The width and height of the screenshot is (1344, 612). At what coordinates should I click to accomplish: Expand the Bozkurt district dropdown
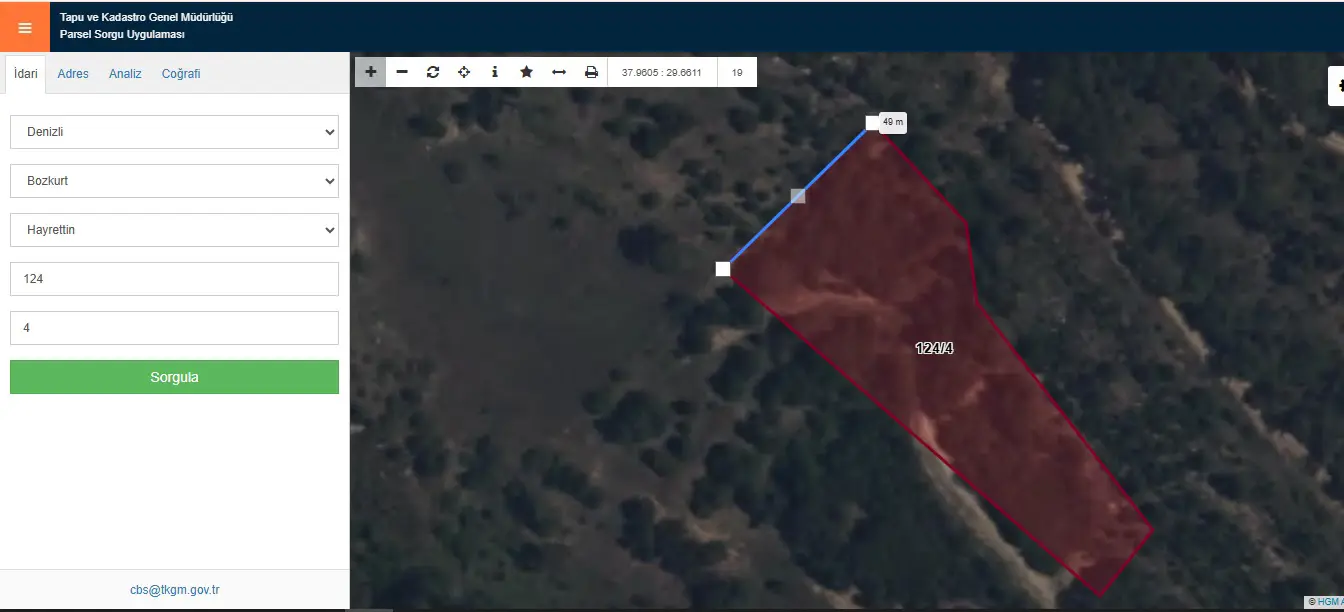point(174,181)
